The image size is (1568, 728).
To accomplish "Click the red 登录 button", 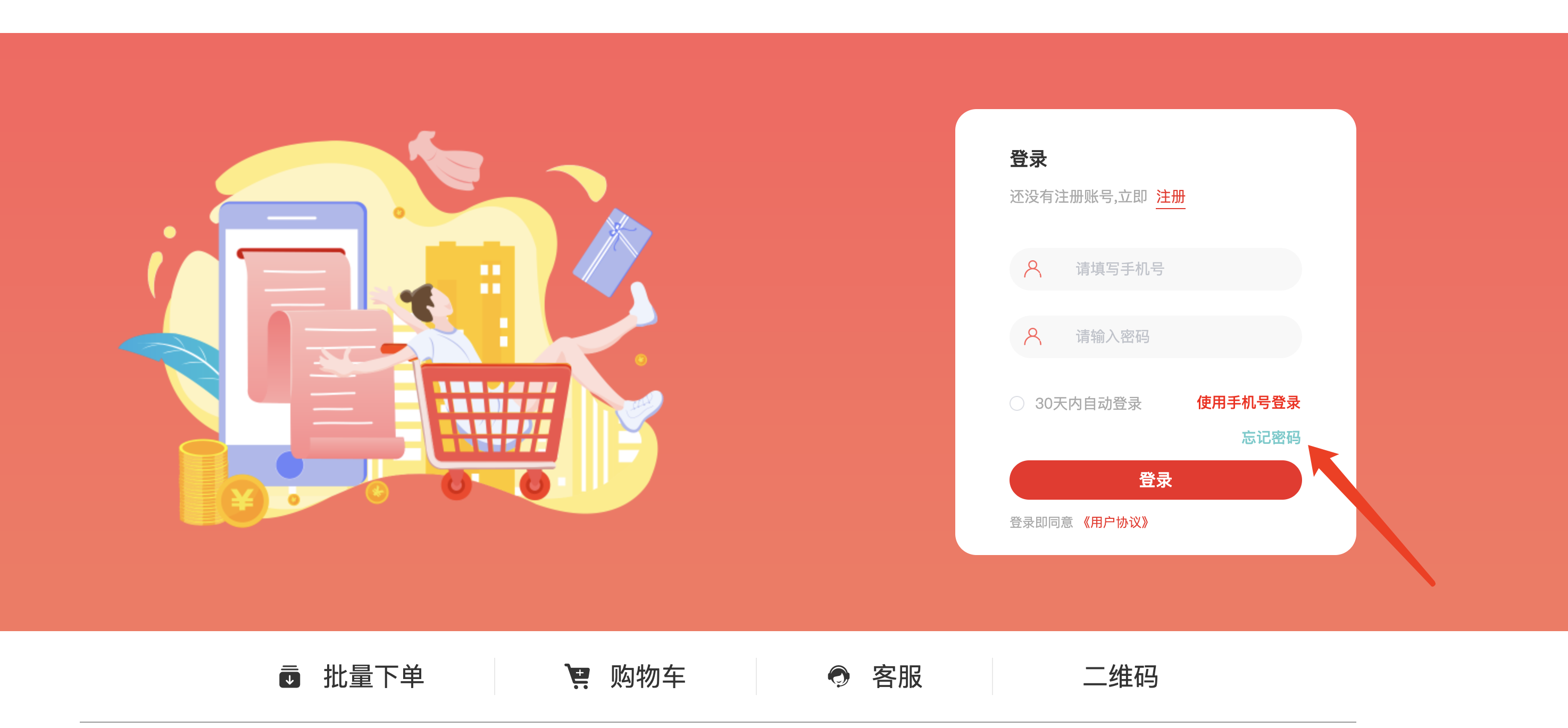I will (x=1155, y=480).
